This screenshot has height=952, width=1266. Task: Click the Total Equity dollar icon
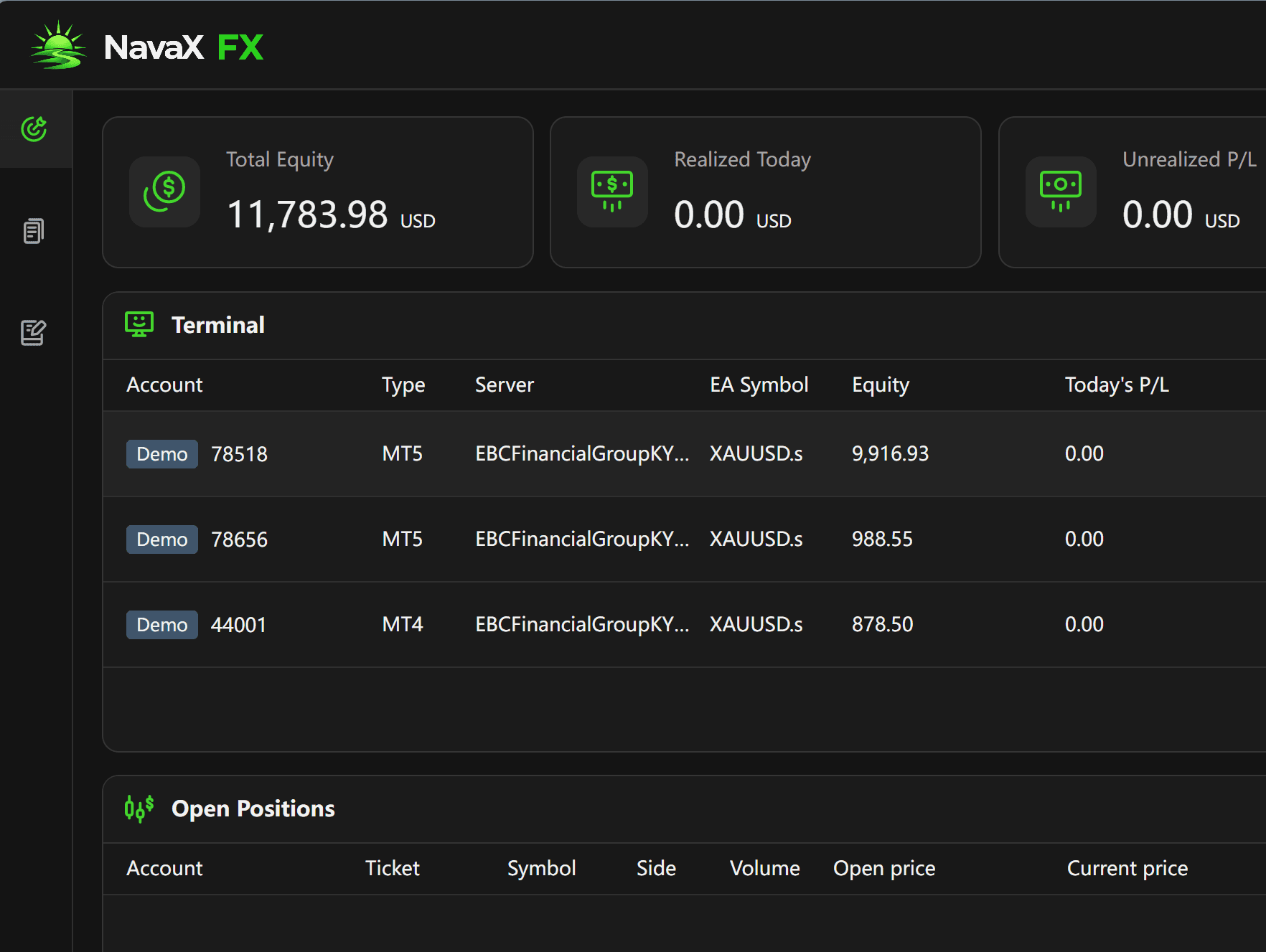point(164,192)
